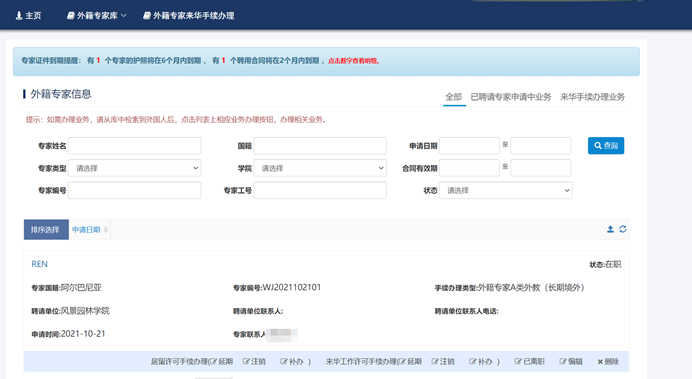Image resolution: width=692 pixels, height=379 pixels.
Task: Focus the 专家姓名 input field
Action: [134, 146]
